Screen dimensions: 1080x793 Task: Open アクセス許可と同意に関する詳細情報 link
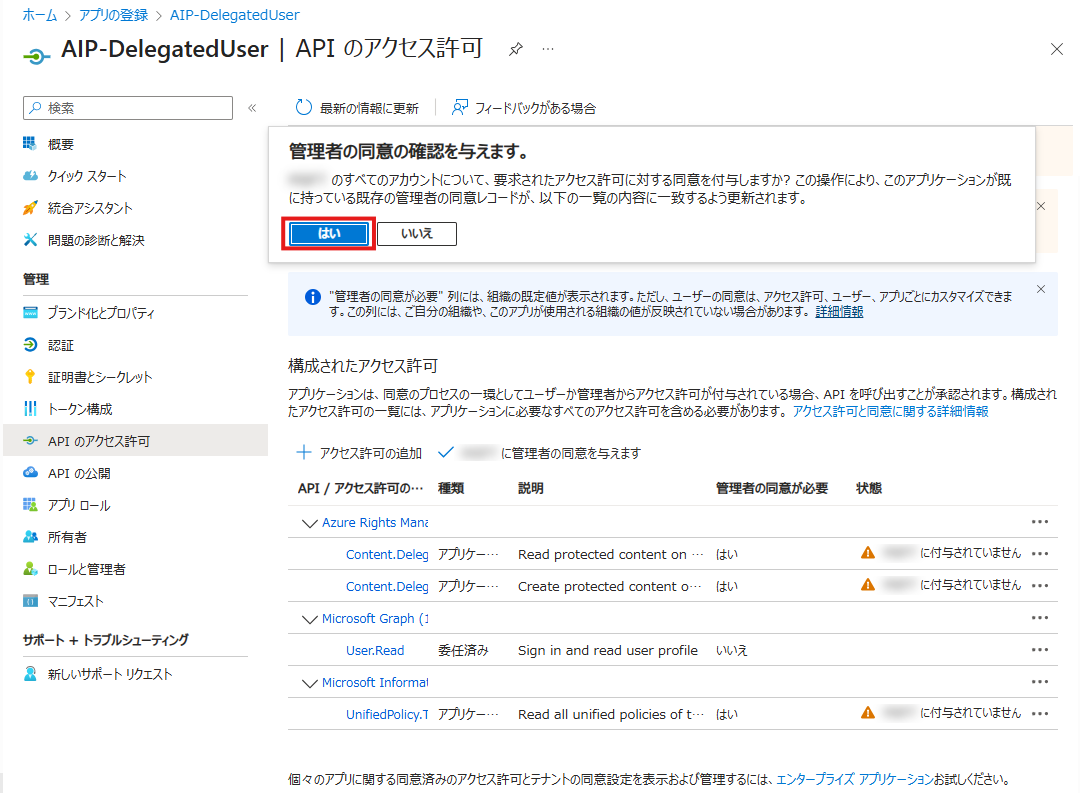890,411
